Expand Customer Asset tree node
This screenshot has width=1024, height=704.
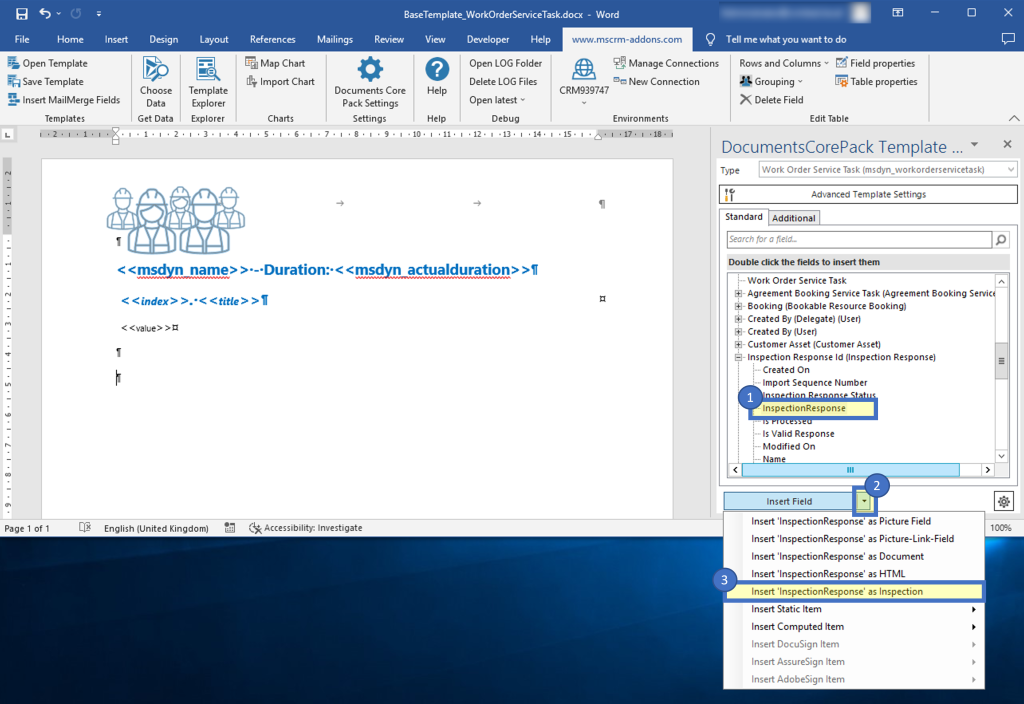[x=739, y=344]
